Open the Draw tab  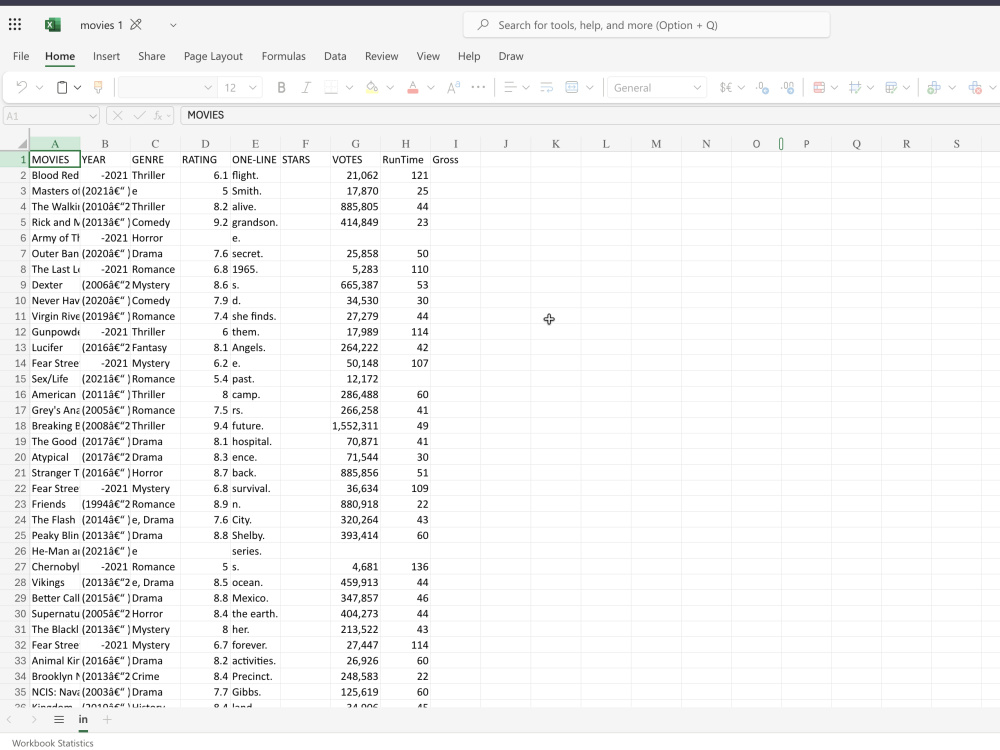[511, 56]
